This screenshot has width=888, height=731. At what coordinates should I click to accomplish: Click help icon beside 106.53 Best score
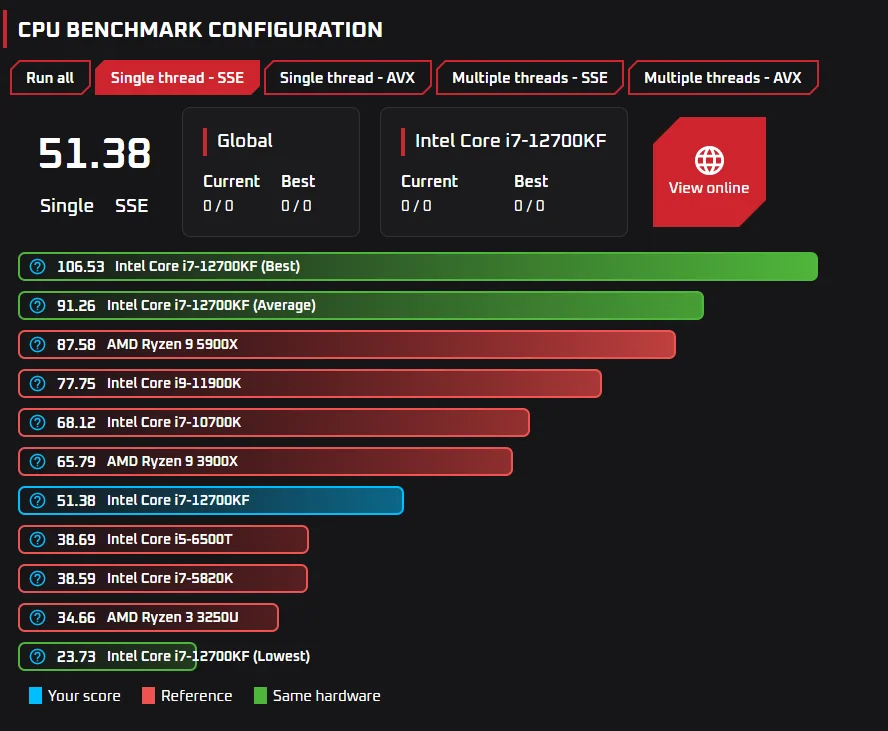point(37,267)
